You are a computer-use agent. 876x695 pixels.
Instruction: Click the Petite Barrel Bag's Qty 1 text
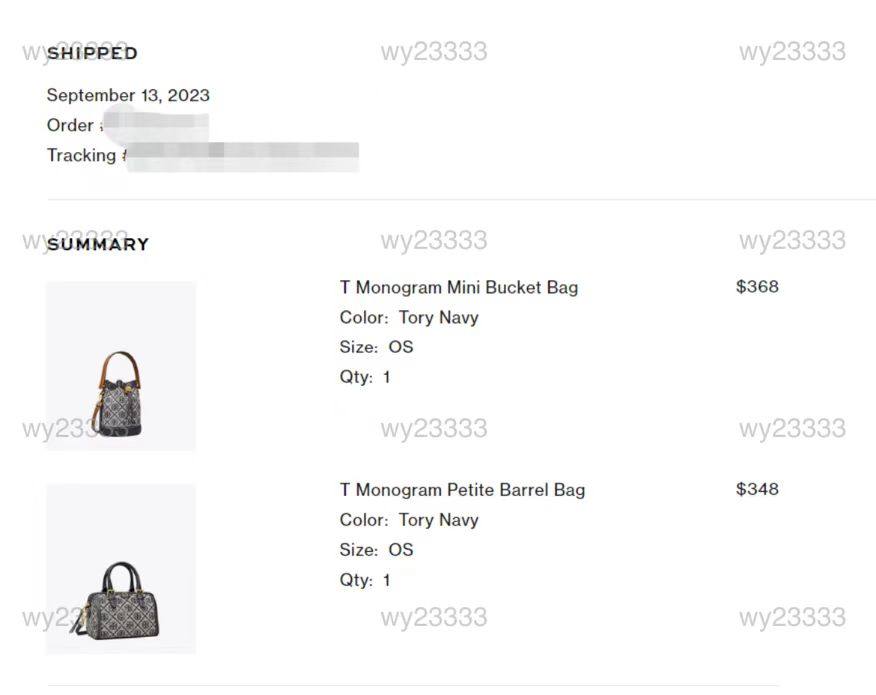[365, 580]
